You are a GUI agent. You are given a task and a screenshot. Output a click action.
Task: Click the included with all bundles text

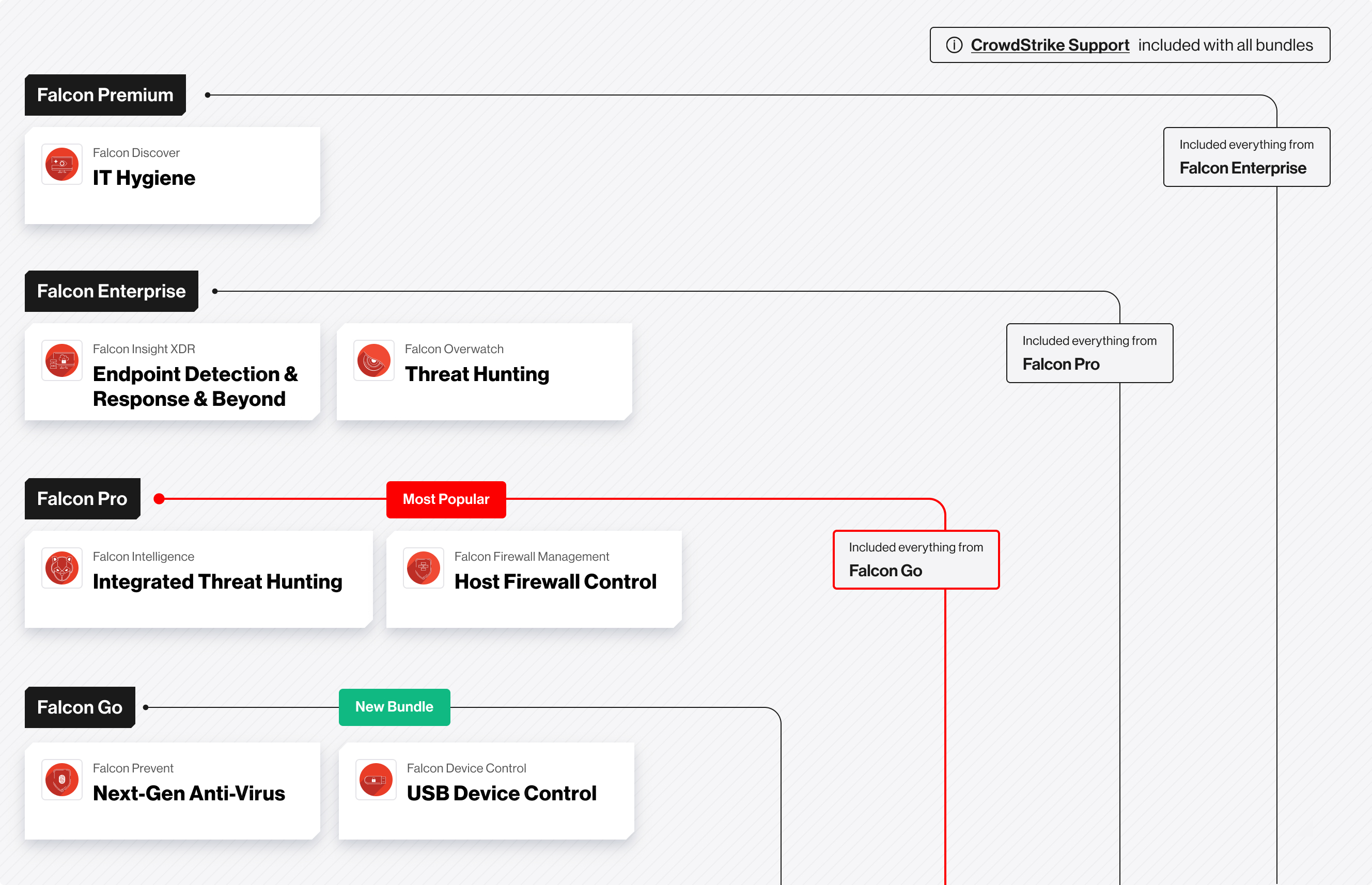click(1225, 45)
